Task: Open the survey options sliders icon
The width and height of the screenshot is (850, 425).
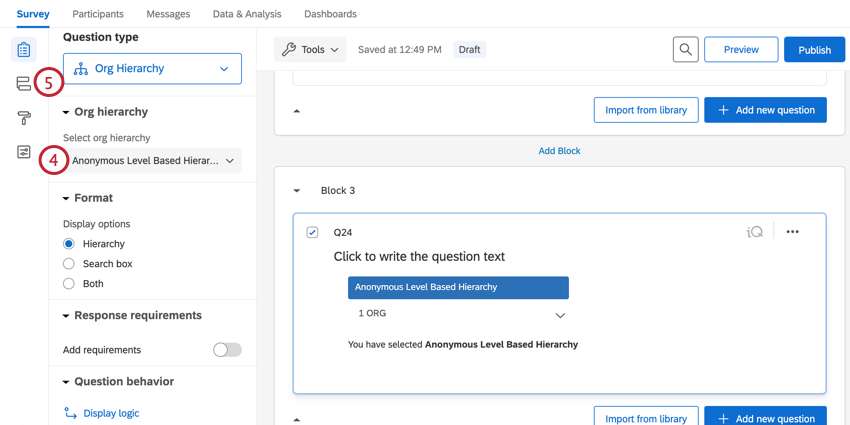Action: pyautogui.click(x=24, y=152)
